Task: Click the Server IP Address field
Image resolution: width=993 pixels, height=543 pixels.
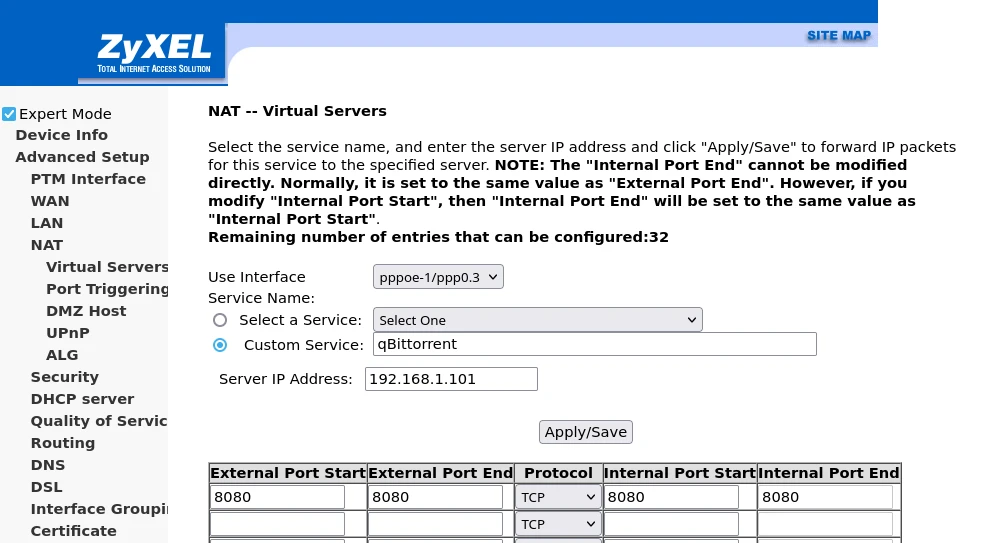Action: (x=451, y=379)
